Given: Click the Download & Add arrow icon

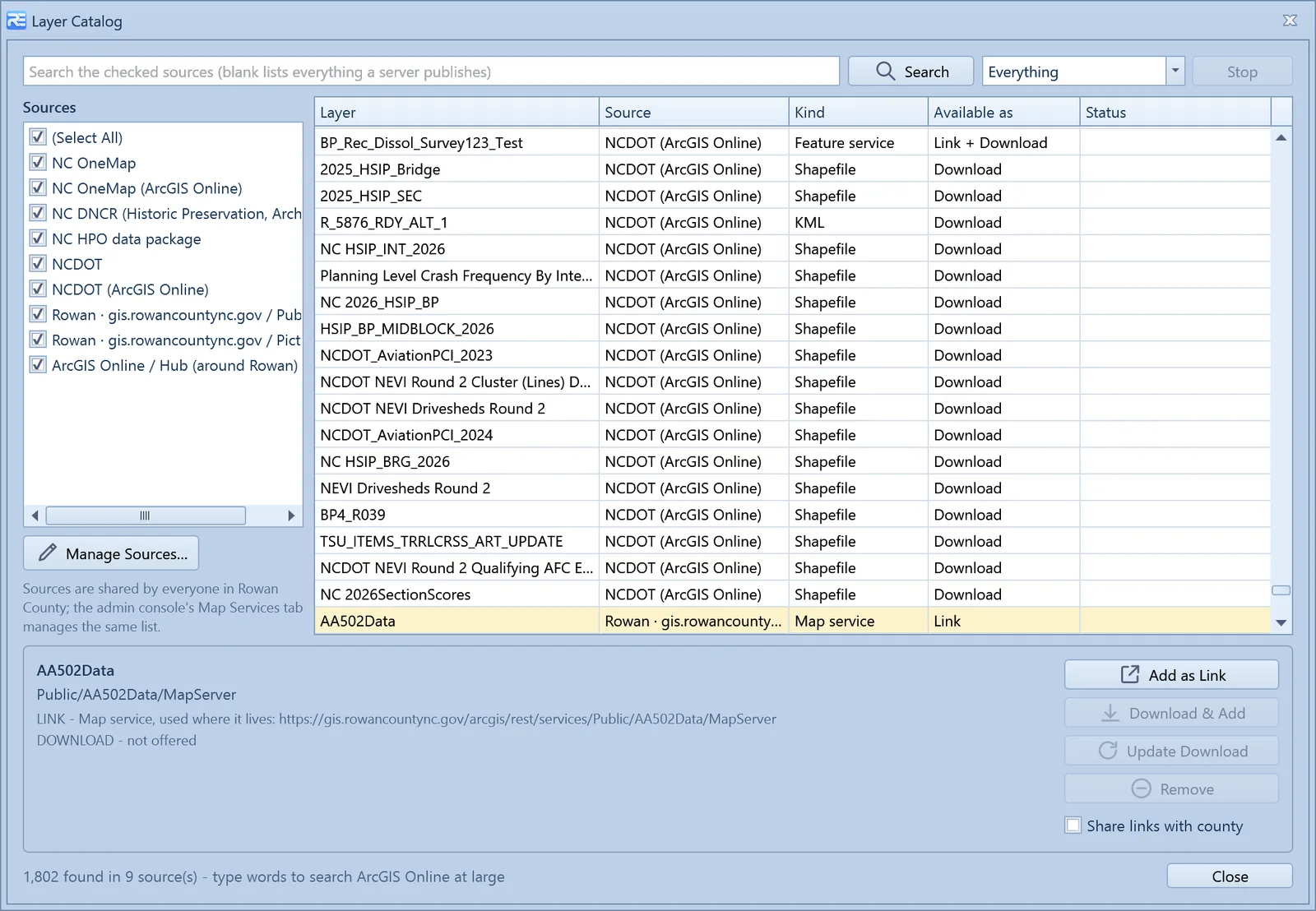Looking at the screenshot, I should [1110, 713].
